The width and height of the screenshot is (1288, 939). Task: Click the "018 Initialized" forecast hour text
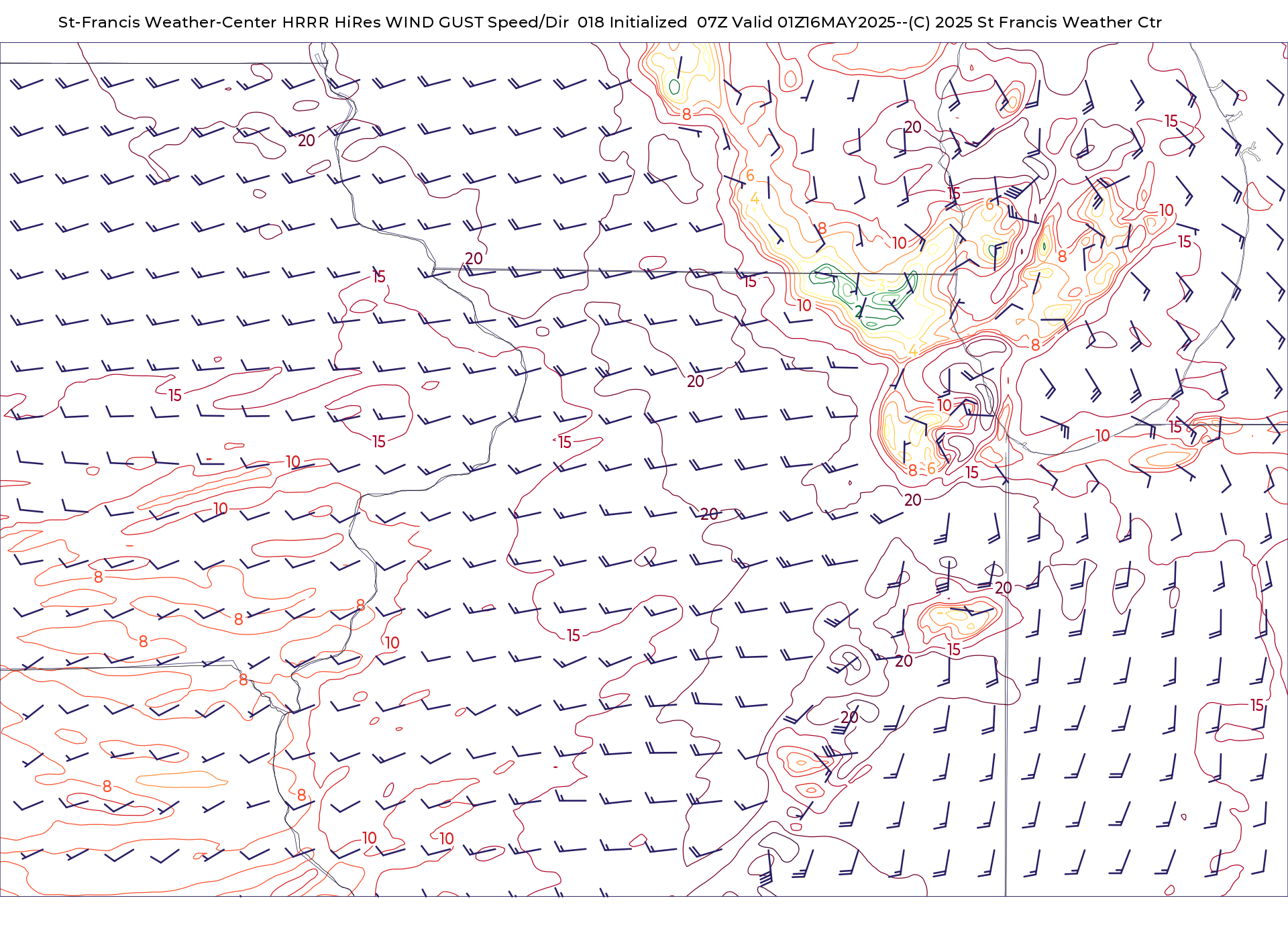coord(632,22)
